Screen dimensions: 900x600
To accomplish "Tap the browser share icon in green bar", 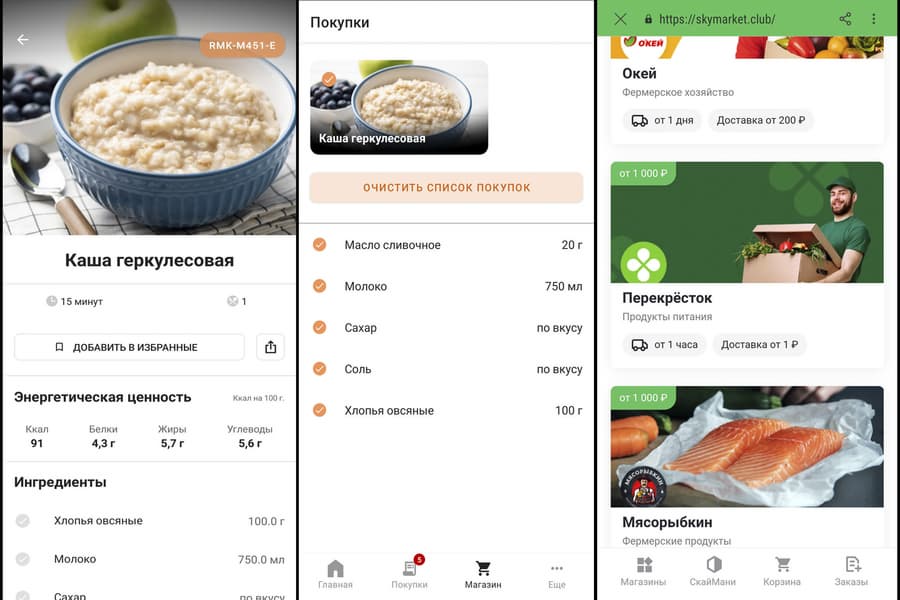I will (x=845, y=19).
